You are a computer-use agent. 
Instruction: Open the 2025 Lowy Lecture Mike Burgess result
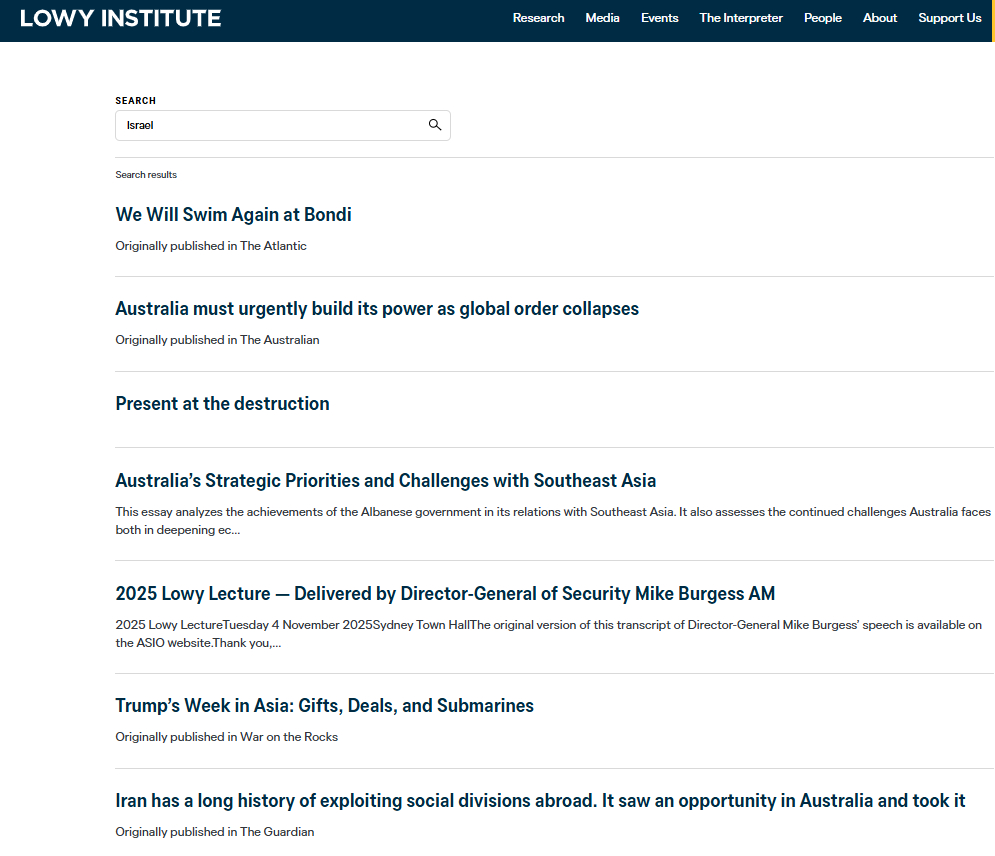coord(445,594)
